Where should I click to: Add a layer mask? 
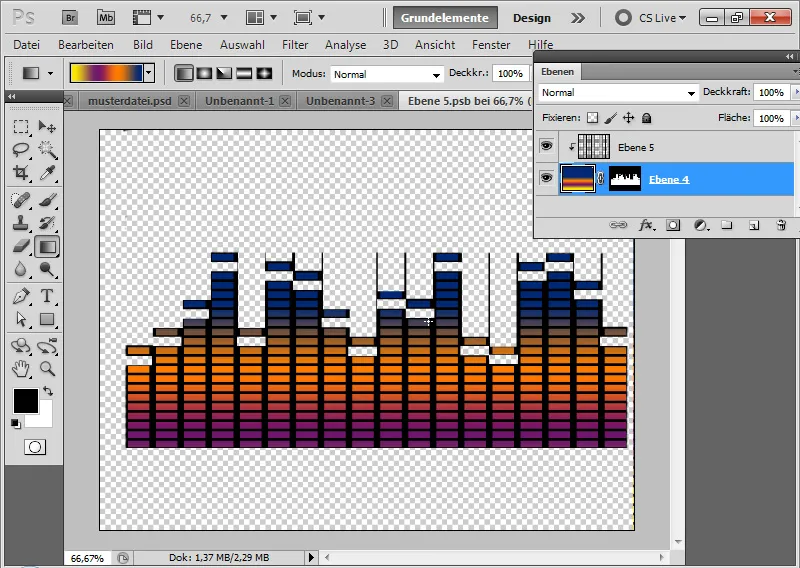(x=673, y=225)
